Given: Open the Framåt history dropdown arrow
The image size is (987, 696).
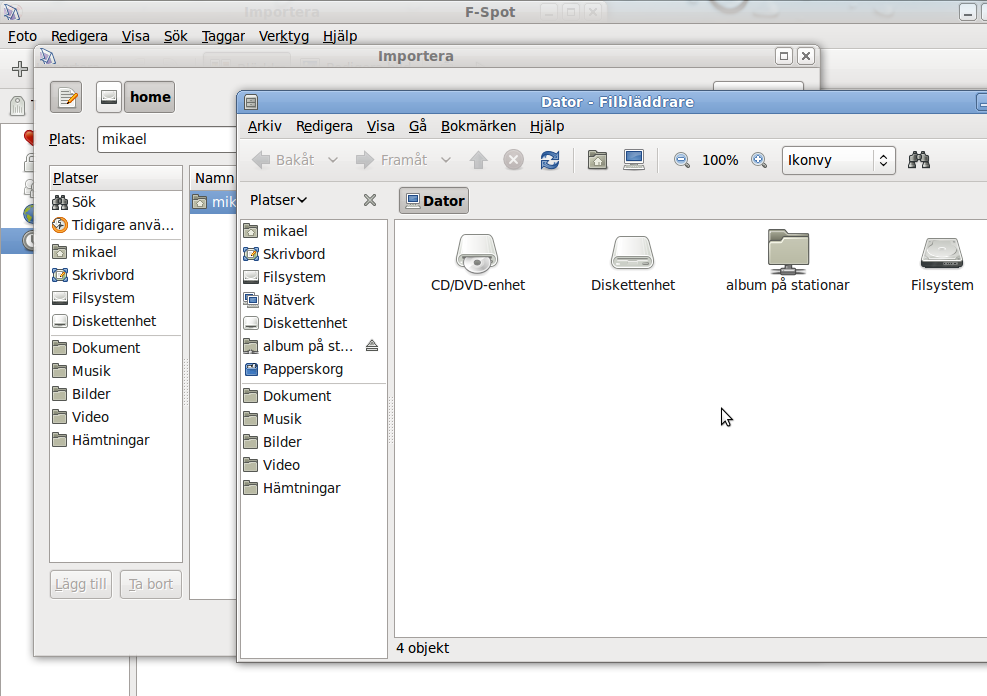Looking at the screenshot, I should pyautogui.click(x=446, y=160).
